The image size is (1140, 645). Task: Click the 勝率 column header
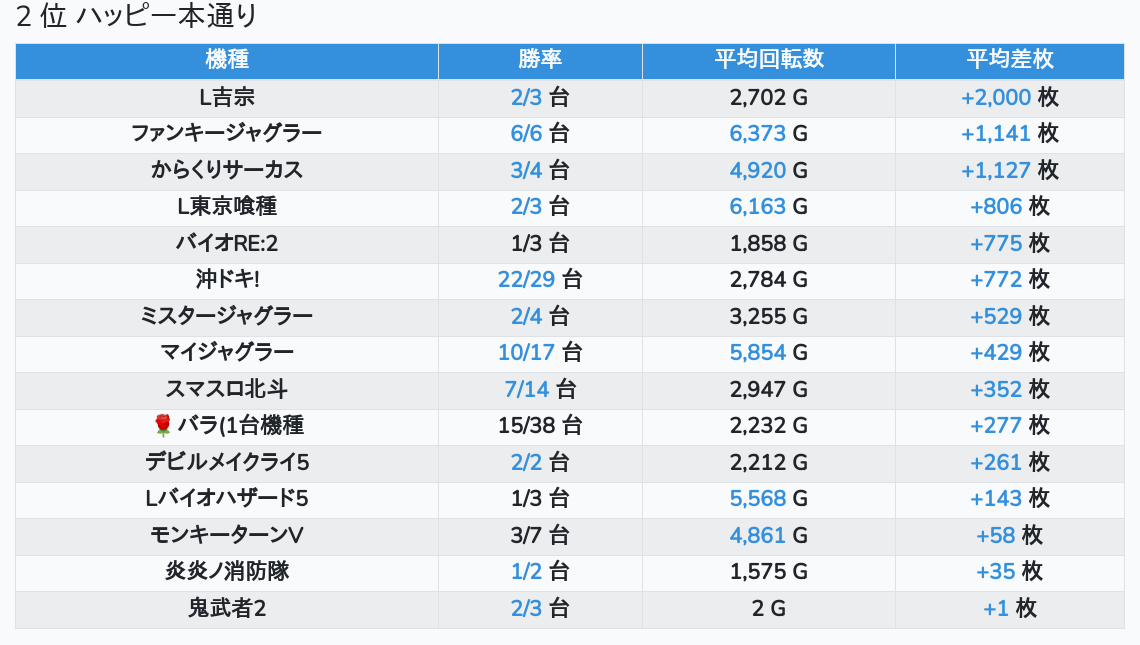(540, 59)
